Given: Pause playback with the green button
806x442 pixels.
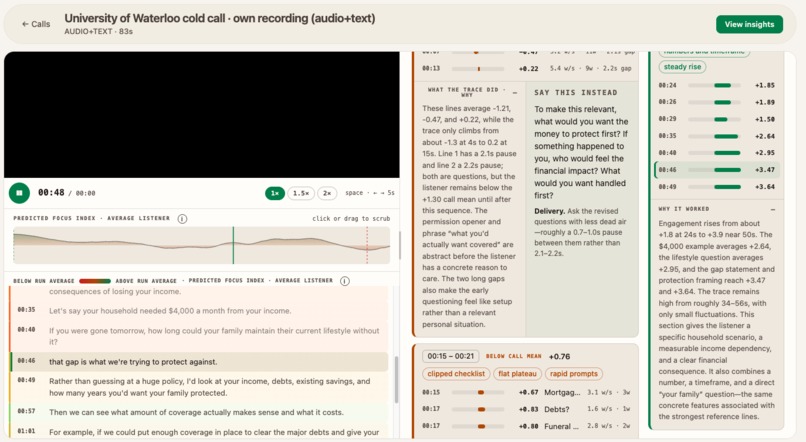Looking at the screenshot, I should click(20, 193).
